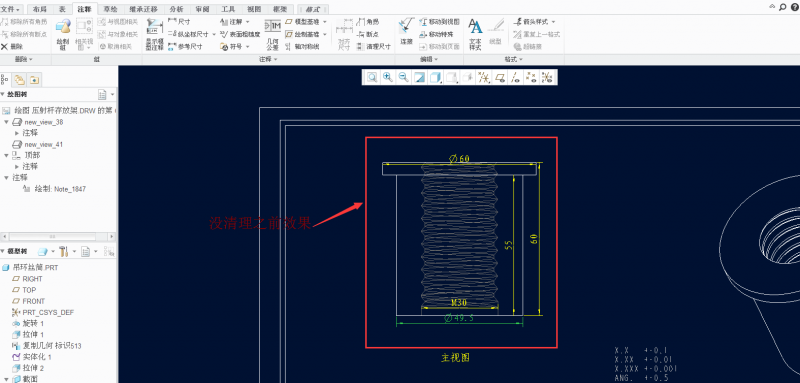The width and height of the screenshot is (800, 383).
Task: Click the refit zoom icon in graphics toolbar
Action: coord(372,77)
